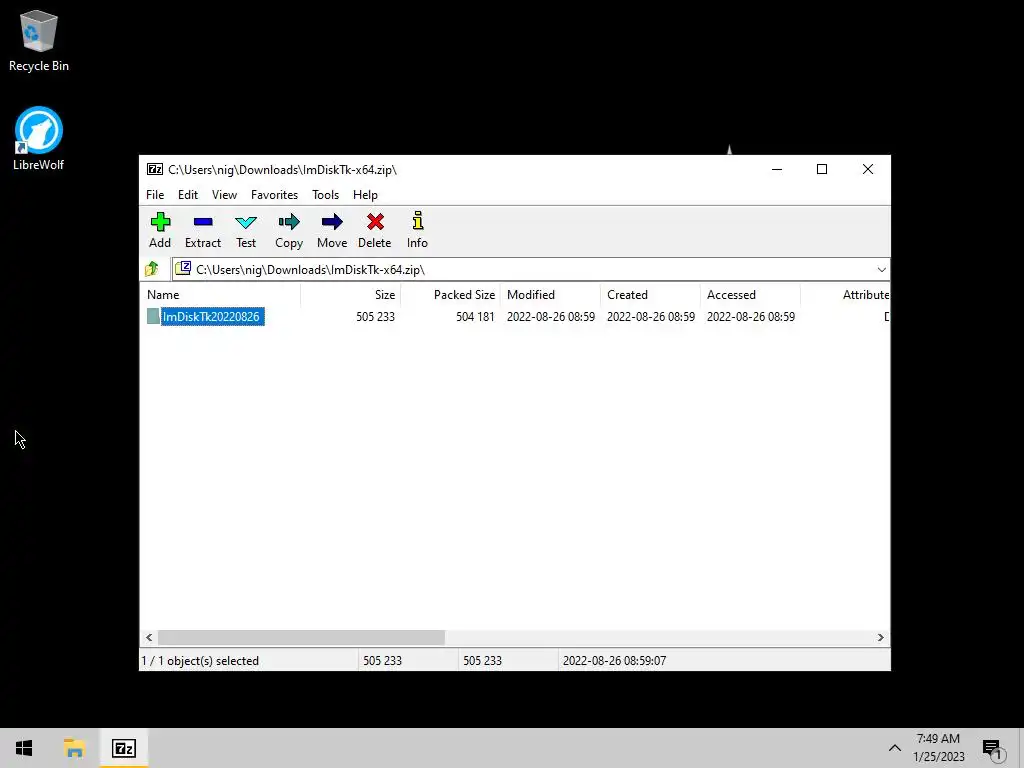Click the archive icon in address bar
The width and height of the screenshot is (1024, 768).
pos(184,269)
